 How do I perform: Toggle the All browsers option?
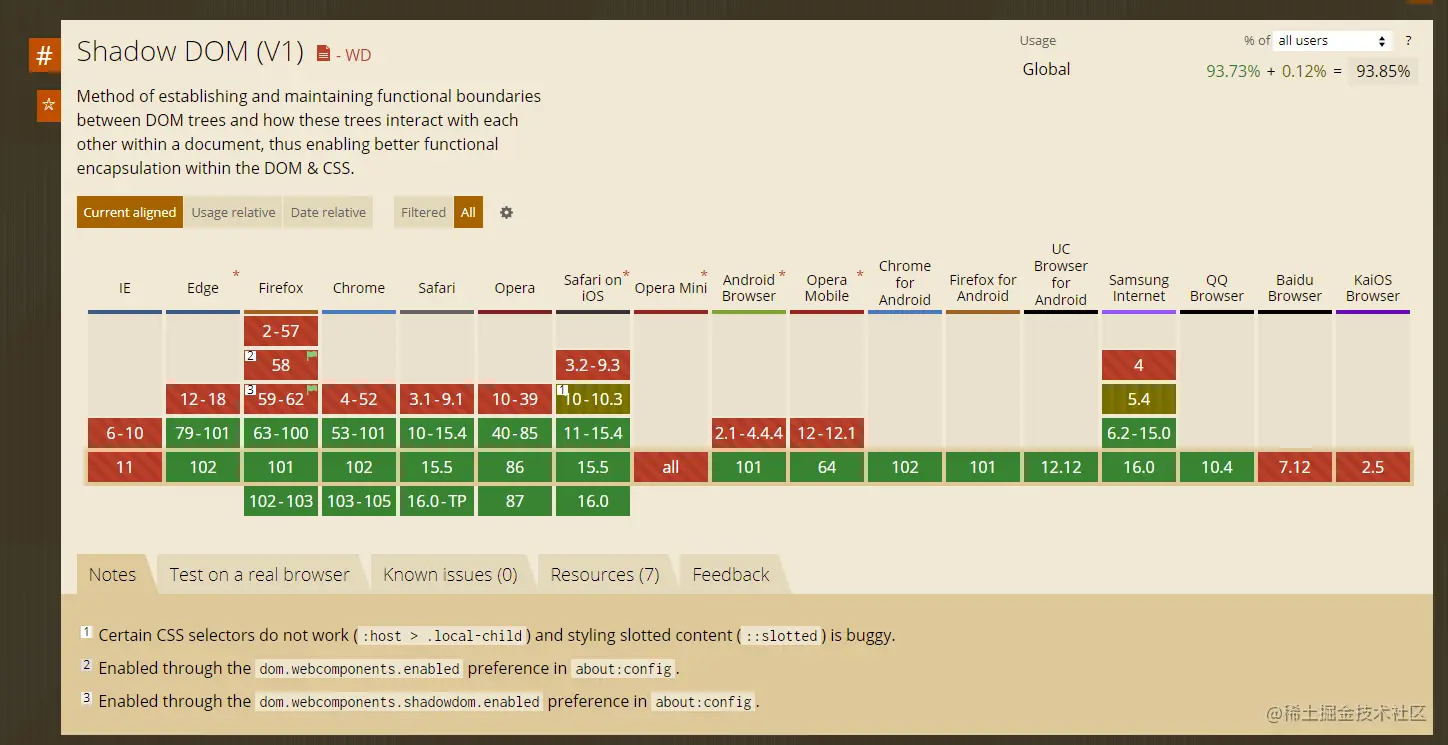tap(468, 212)
